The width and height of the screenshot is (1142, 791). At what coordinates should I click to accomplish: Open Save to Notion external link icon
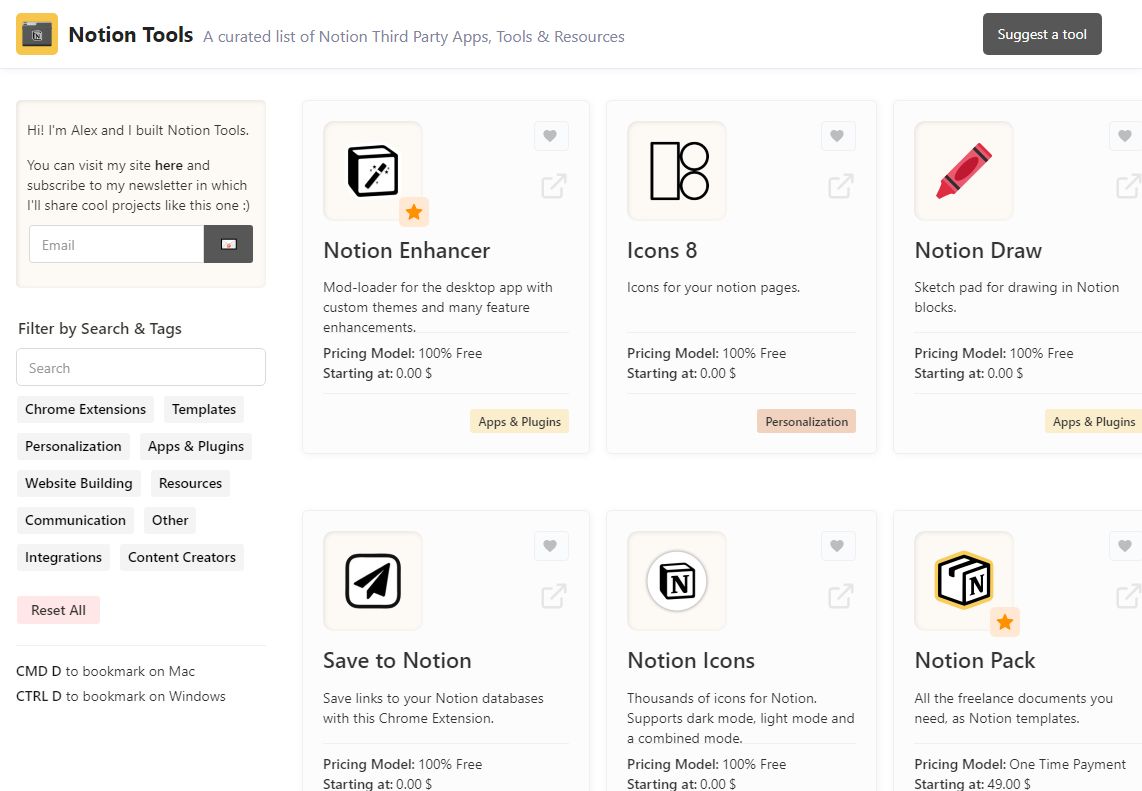pos(554,596)
